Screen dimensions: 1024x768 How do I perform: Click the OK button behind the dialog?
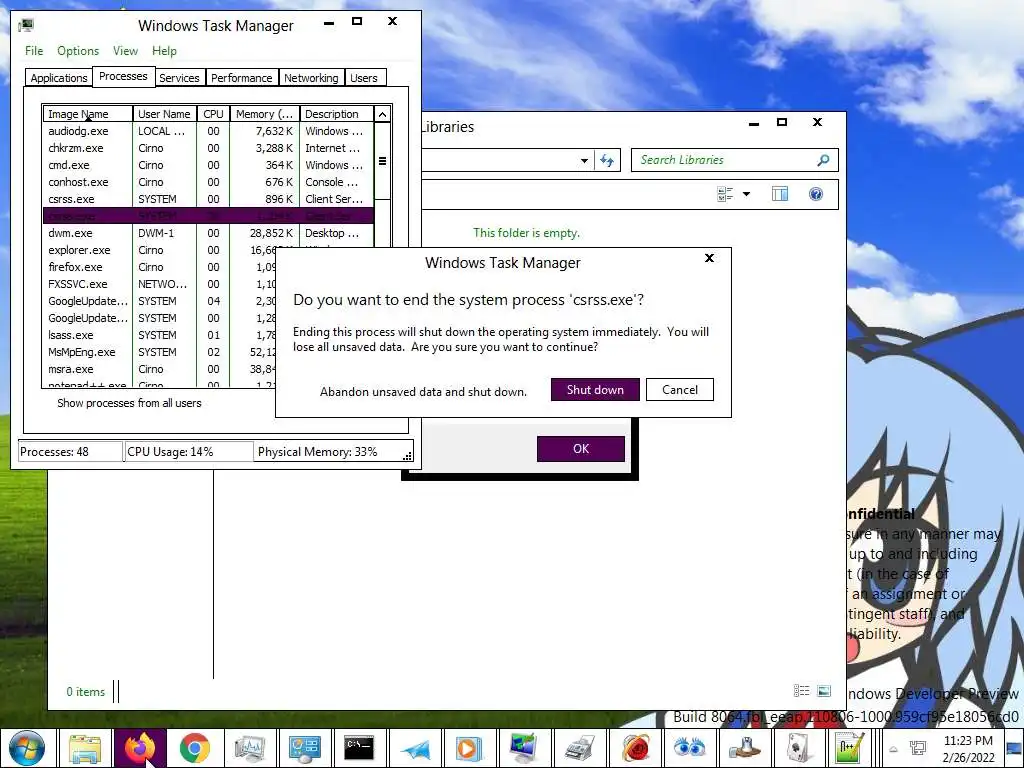(x=581, y=449)
